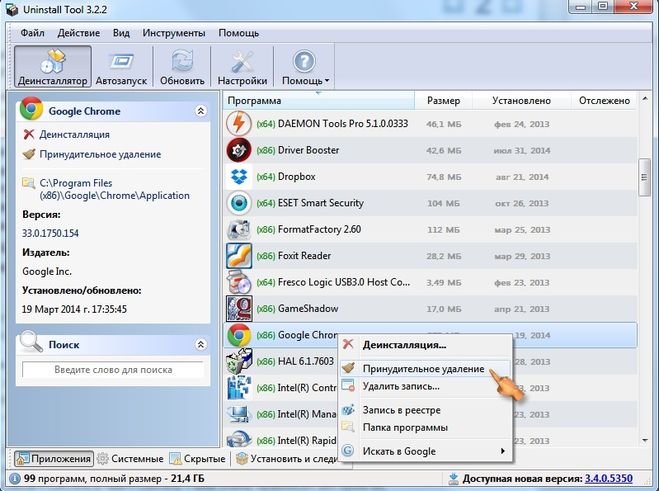Sort by the Размер column header
Viewport: 659px width, 491px height.
(x=443, y=101)
